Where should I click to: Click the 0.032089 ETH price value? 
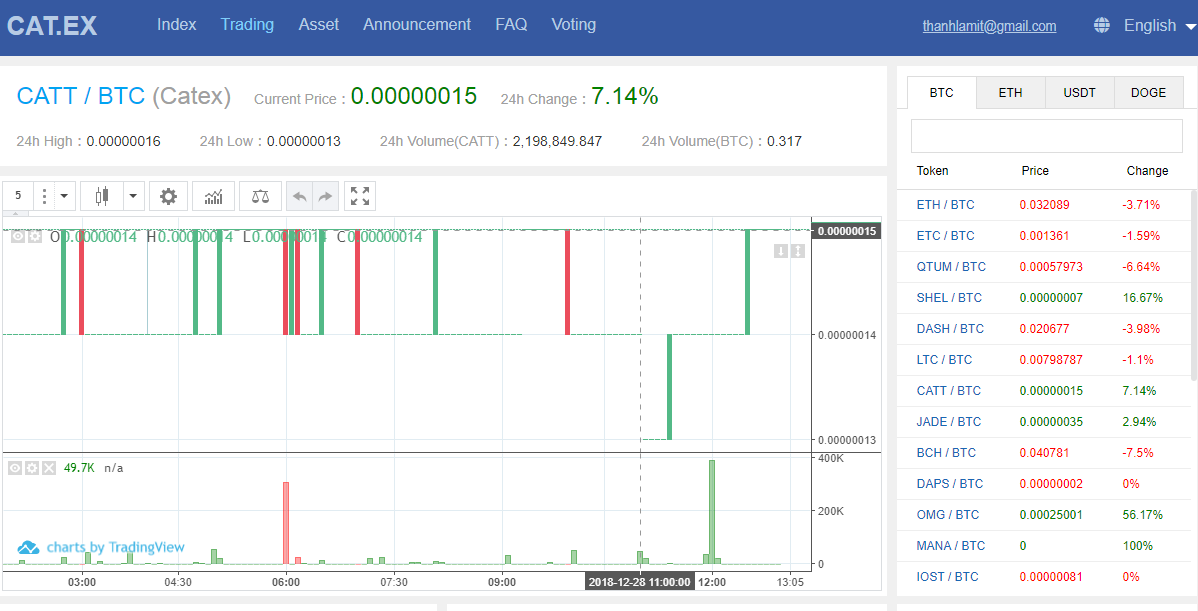[x=1044, y=205]
